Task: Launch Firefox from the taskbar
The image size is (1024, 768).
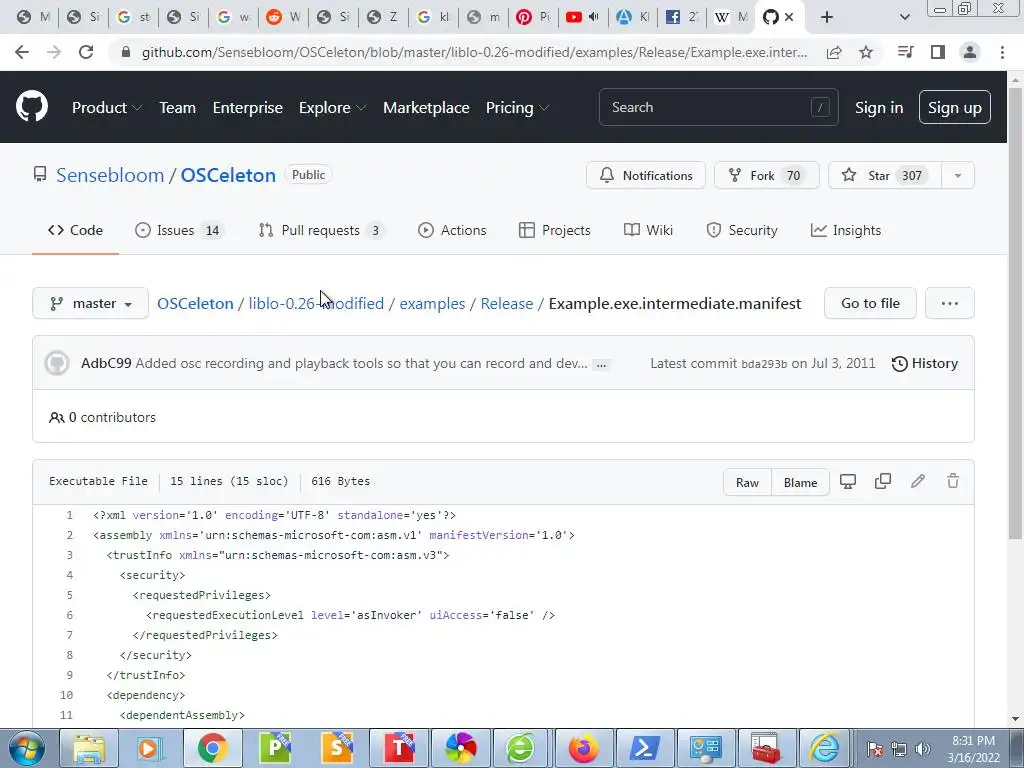Action: coord(583,748)
